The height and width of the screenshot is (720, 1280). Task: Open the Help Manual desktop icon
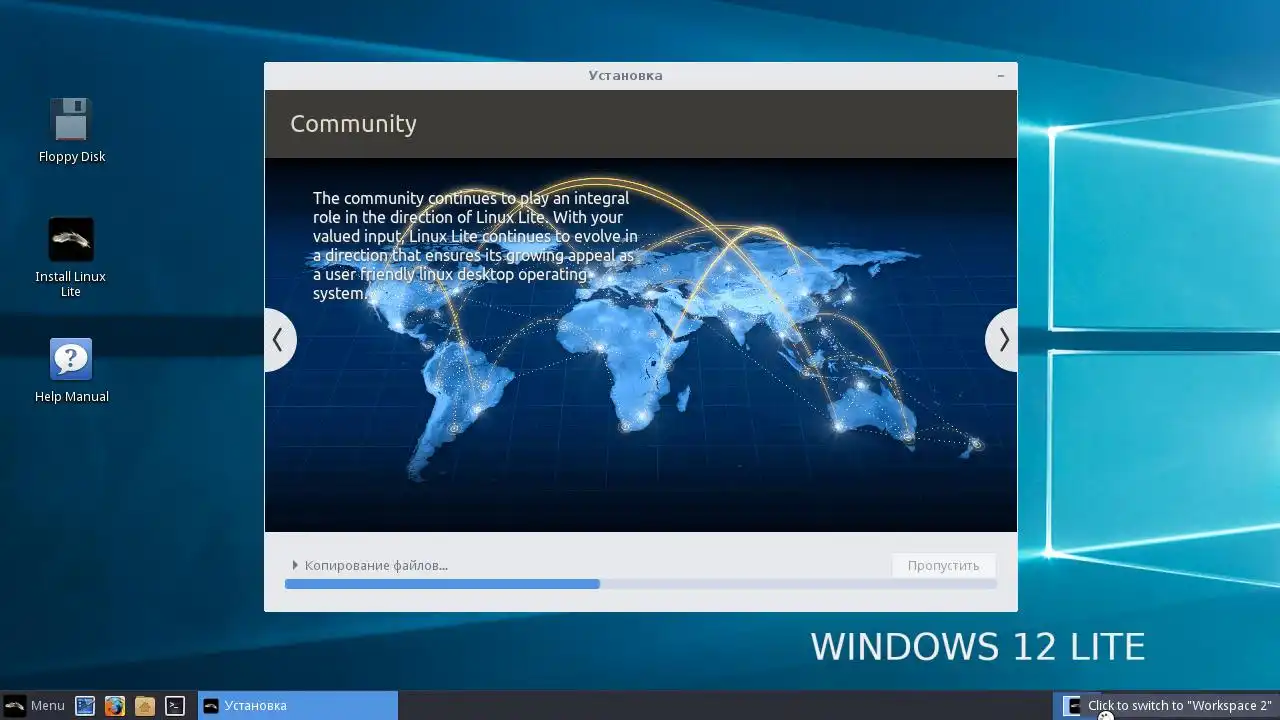[71, 370]
